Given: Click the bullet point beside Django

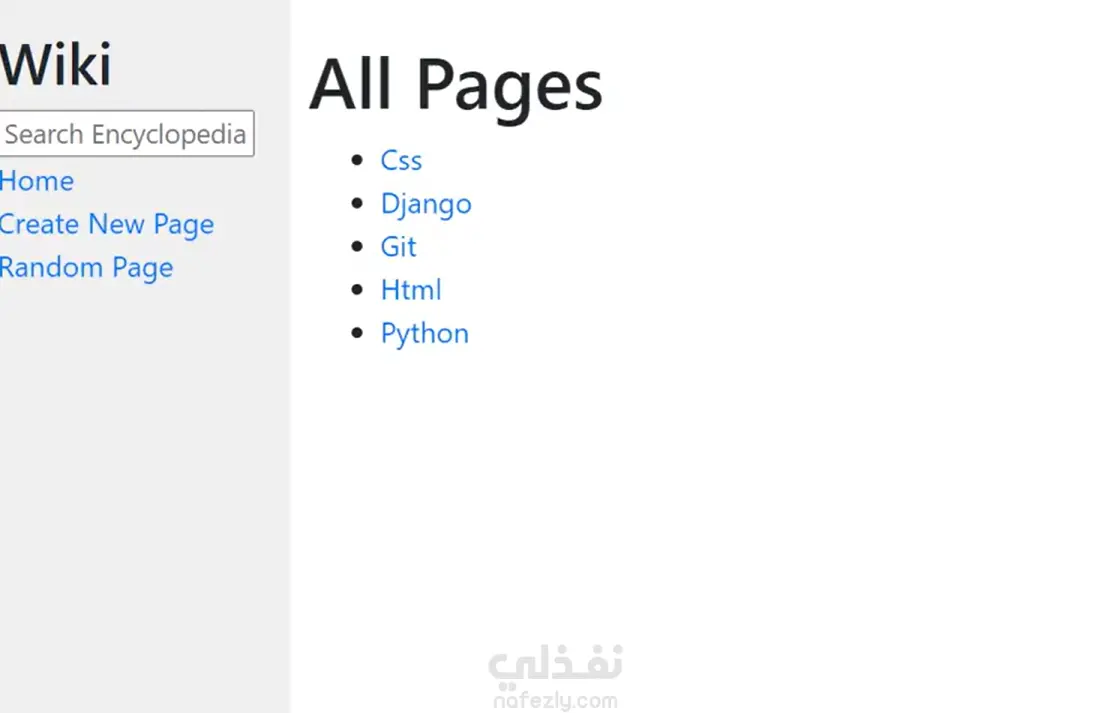Looking at the screenshot, I should (359, 203).
